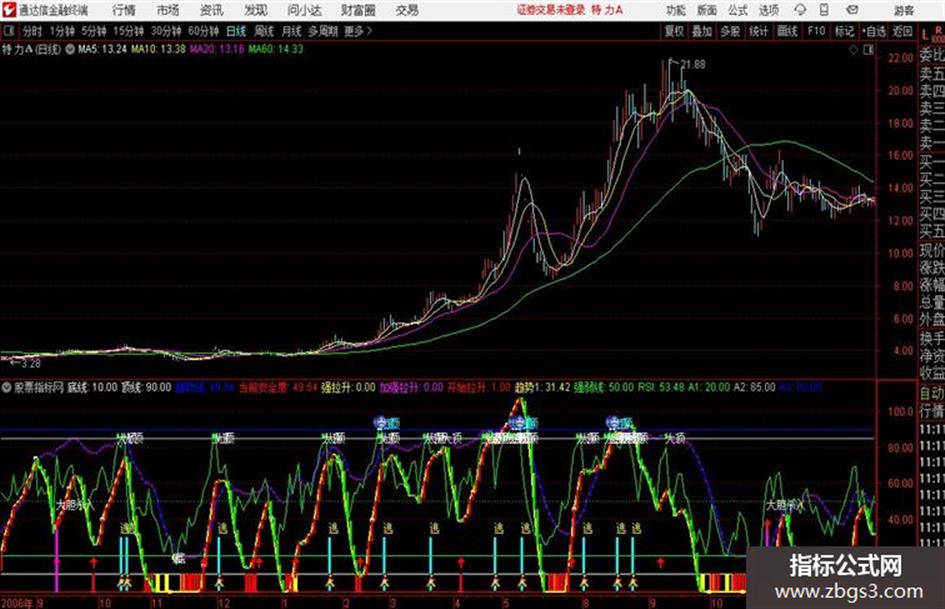The image size is (945, 609).
Task: Click the envelope message icon
Action: tap(852, 10)
